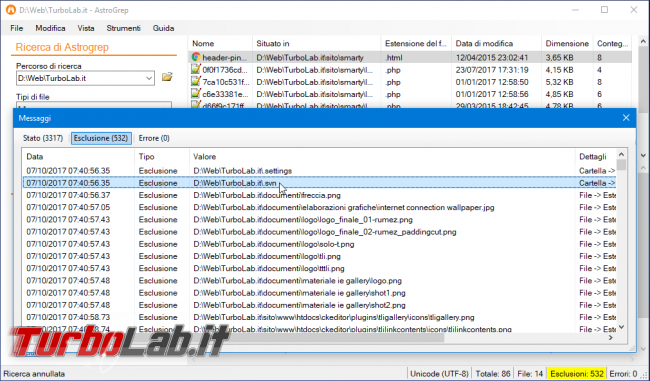Sort messages by Valore column header
Viewport: 650px width, 381px height.
382,157
